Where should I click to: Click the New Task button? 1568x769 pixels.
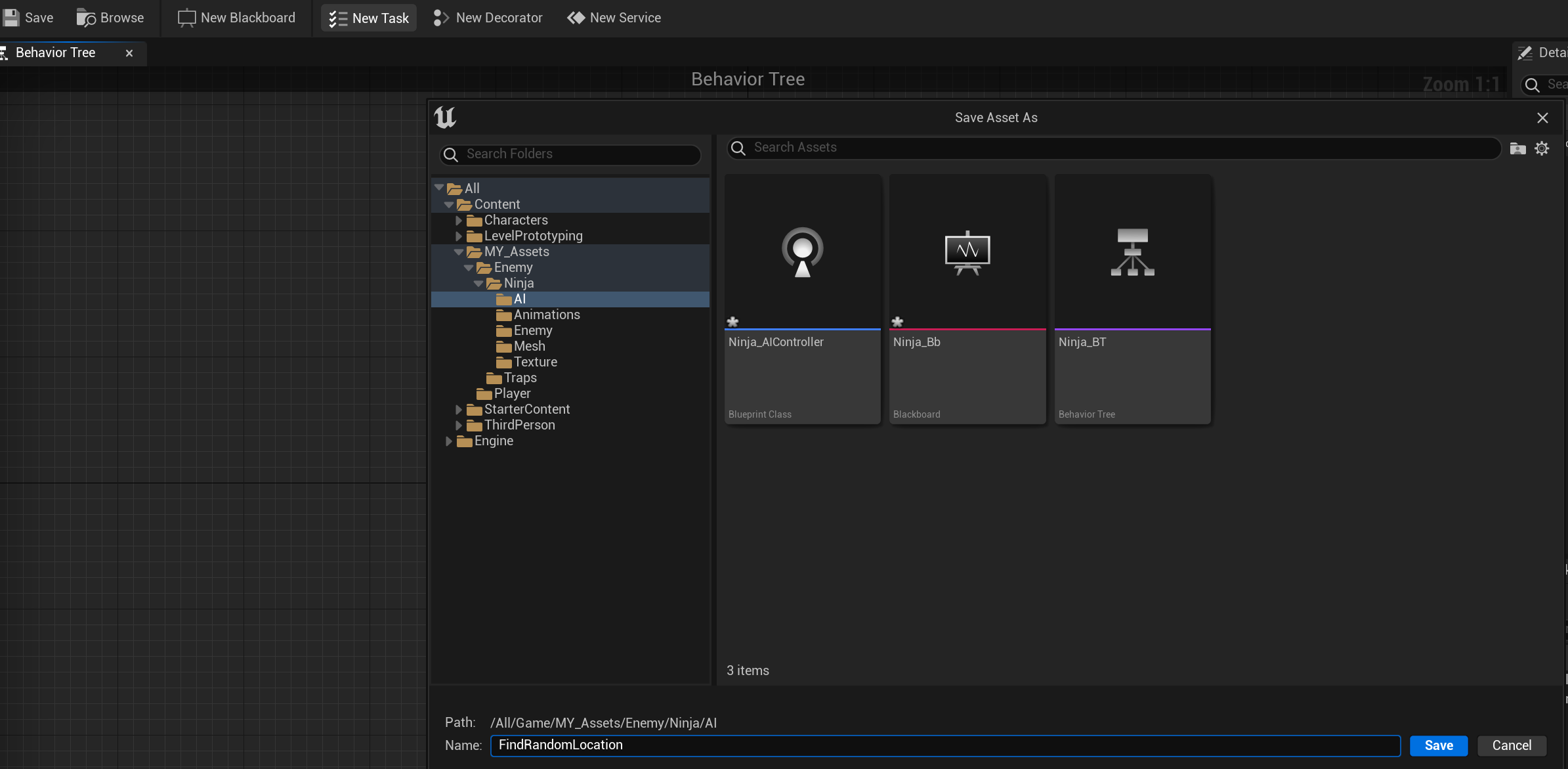pos(369,18)
